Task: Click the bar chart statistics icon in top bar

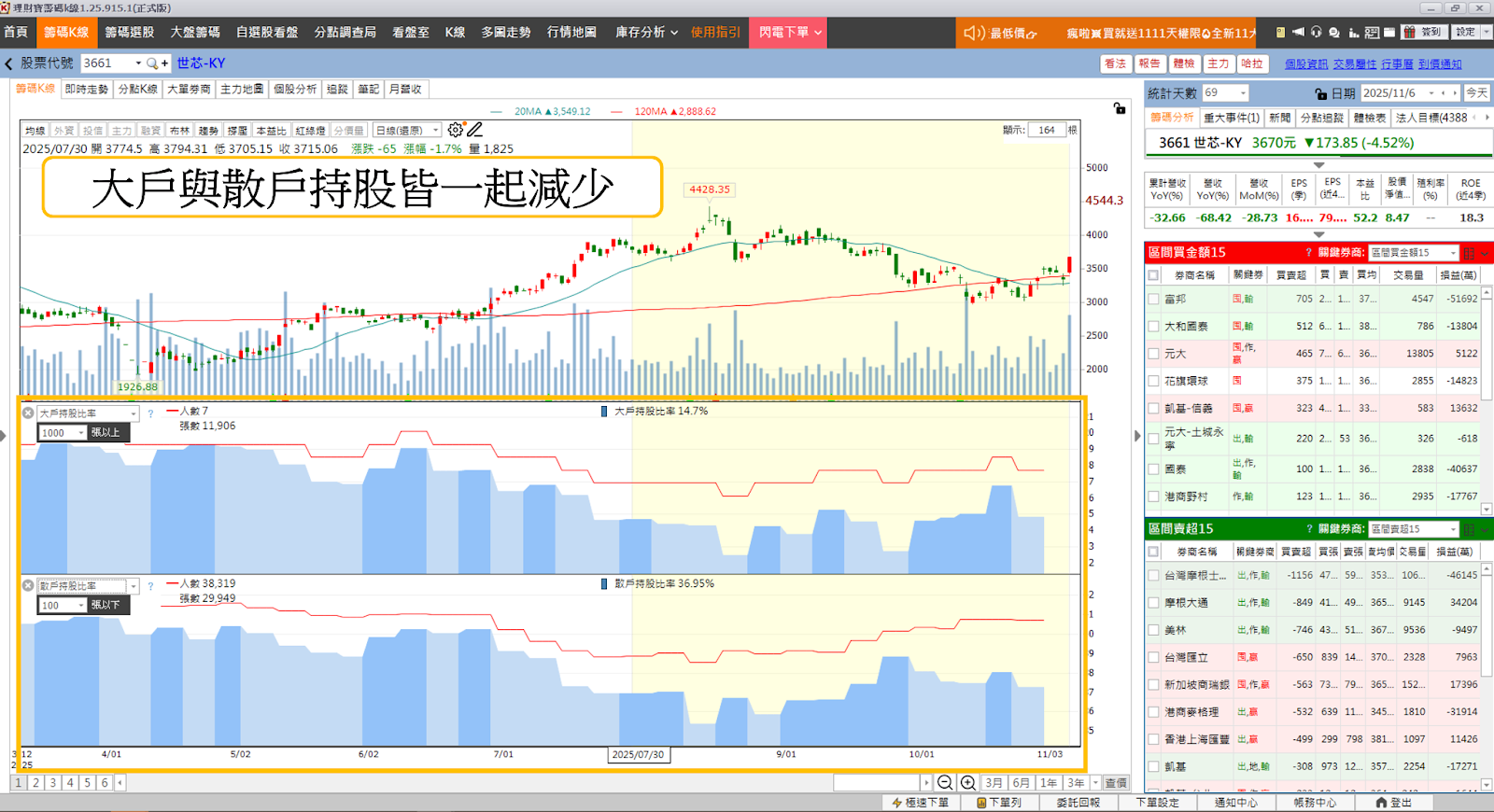Action: [1354, 32]
